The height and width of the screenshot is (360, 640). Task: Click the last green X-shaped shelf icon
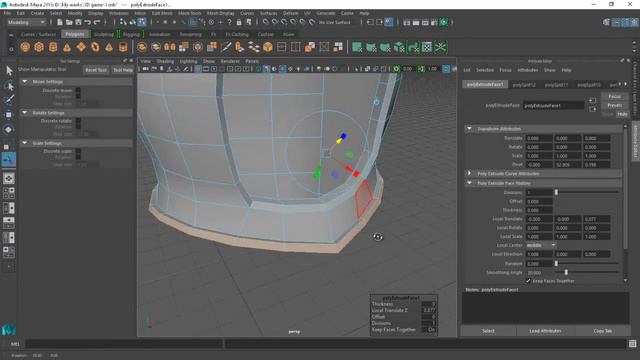click(x=441, y=47)
